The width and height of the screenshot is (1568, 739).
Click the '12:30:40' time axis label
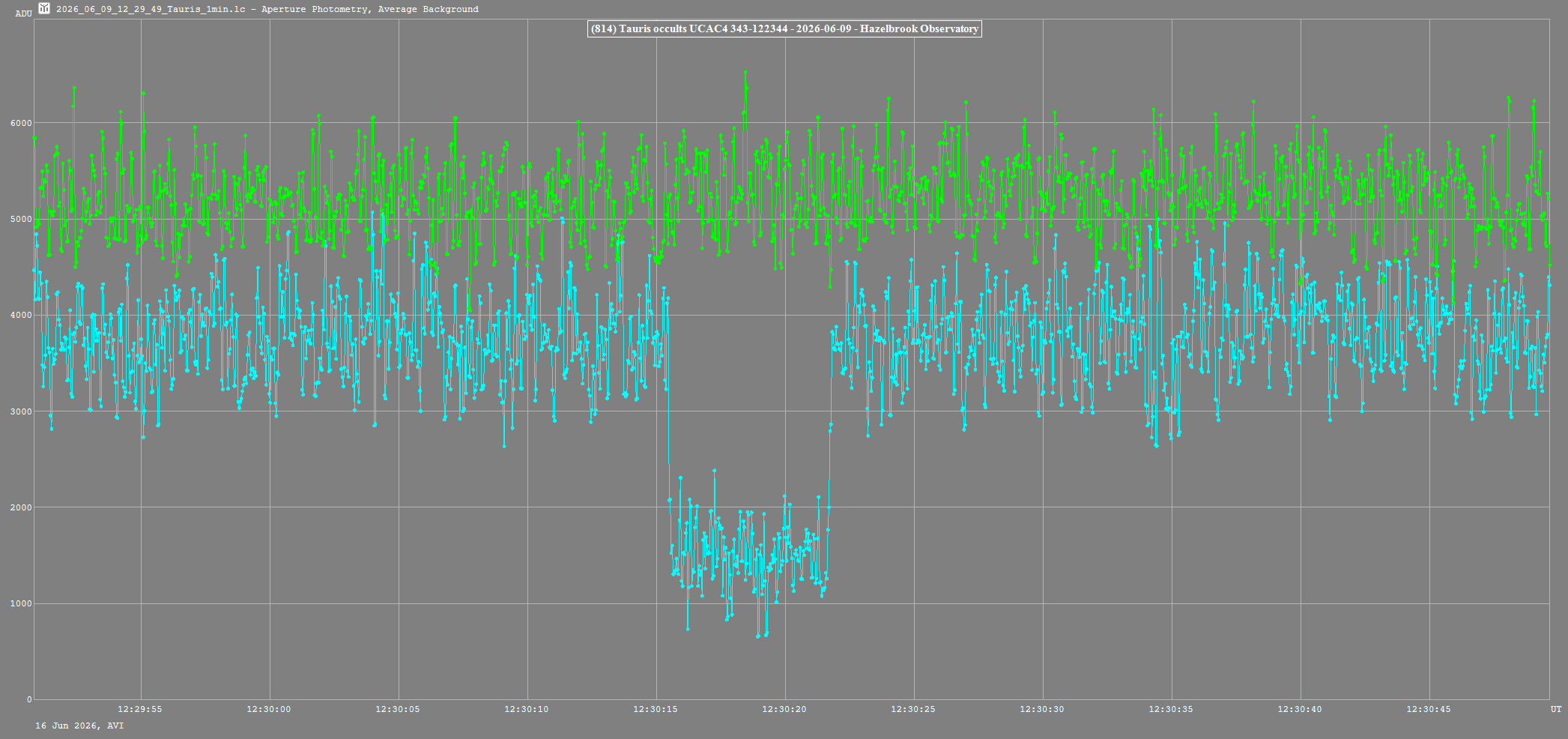pos(1300,709)
